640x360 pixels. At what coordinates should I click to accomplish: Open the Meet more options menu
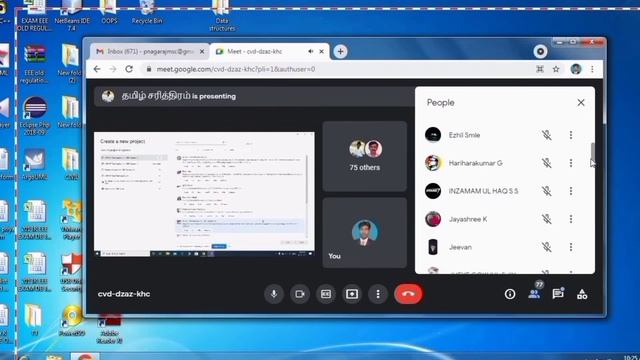(x=378, y=294)
